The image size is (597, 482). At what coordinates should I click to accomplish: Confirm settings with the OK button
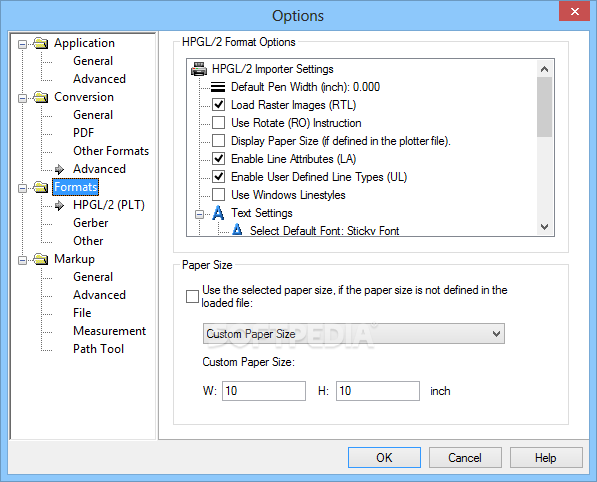click(x=384, y=457)
